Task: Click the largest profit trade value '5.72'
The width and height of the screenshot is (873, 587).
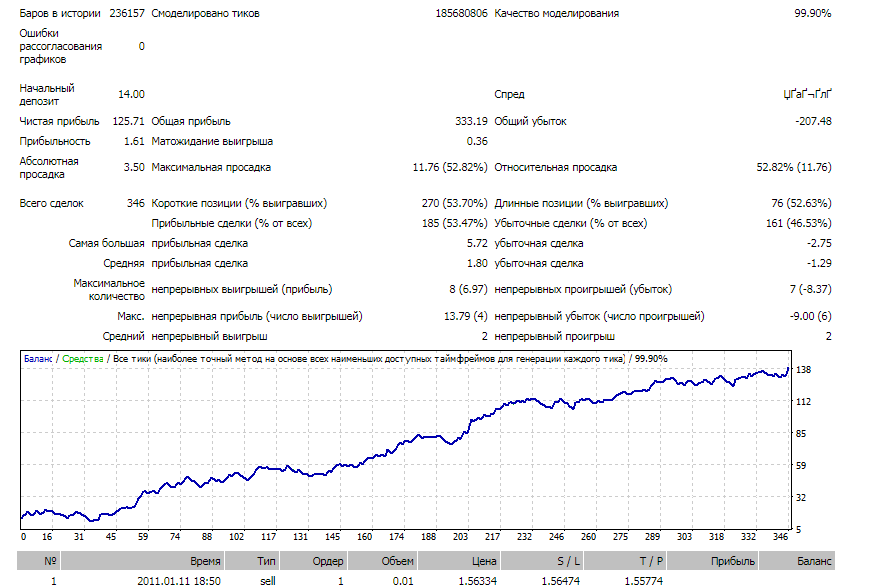Action: click(477, 243)
